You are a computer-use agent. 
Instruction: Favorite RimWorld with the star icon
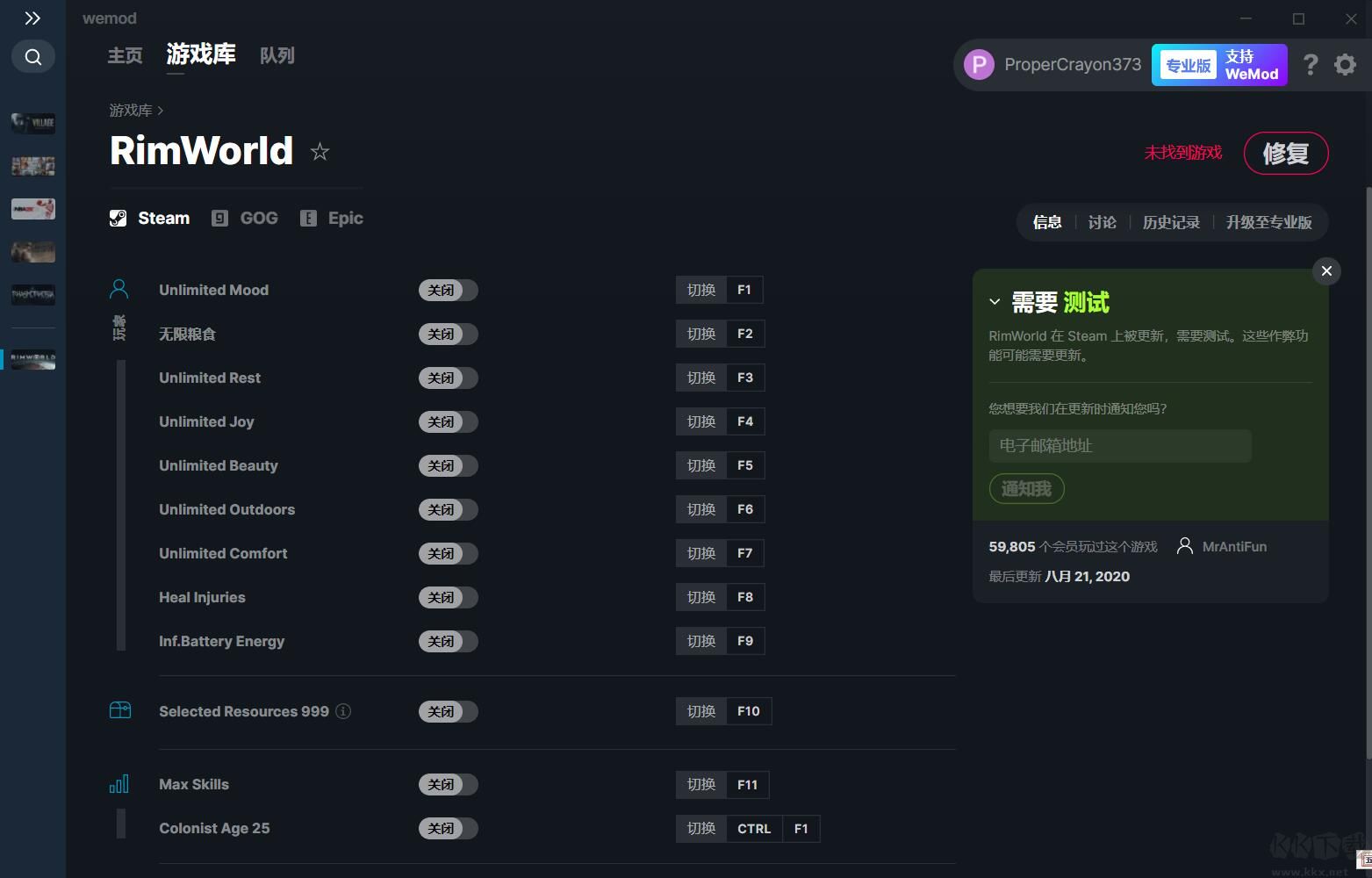[320, 152]
